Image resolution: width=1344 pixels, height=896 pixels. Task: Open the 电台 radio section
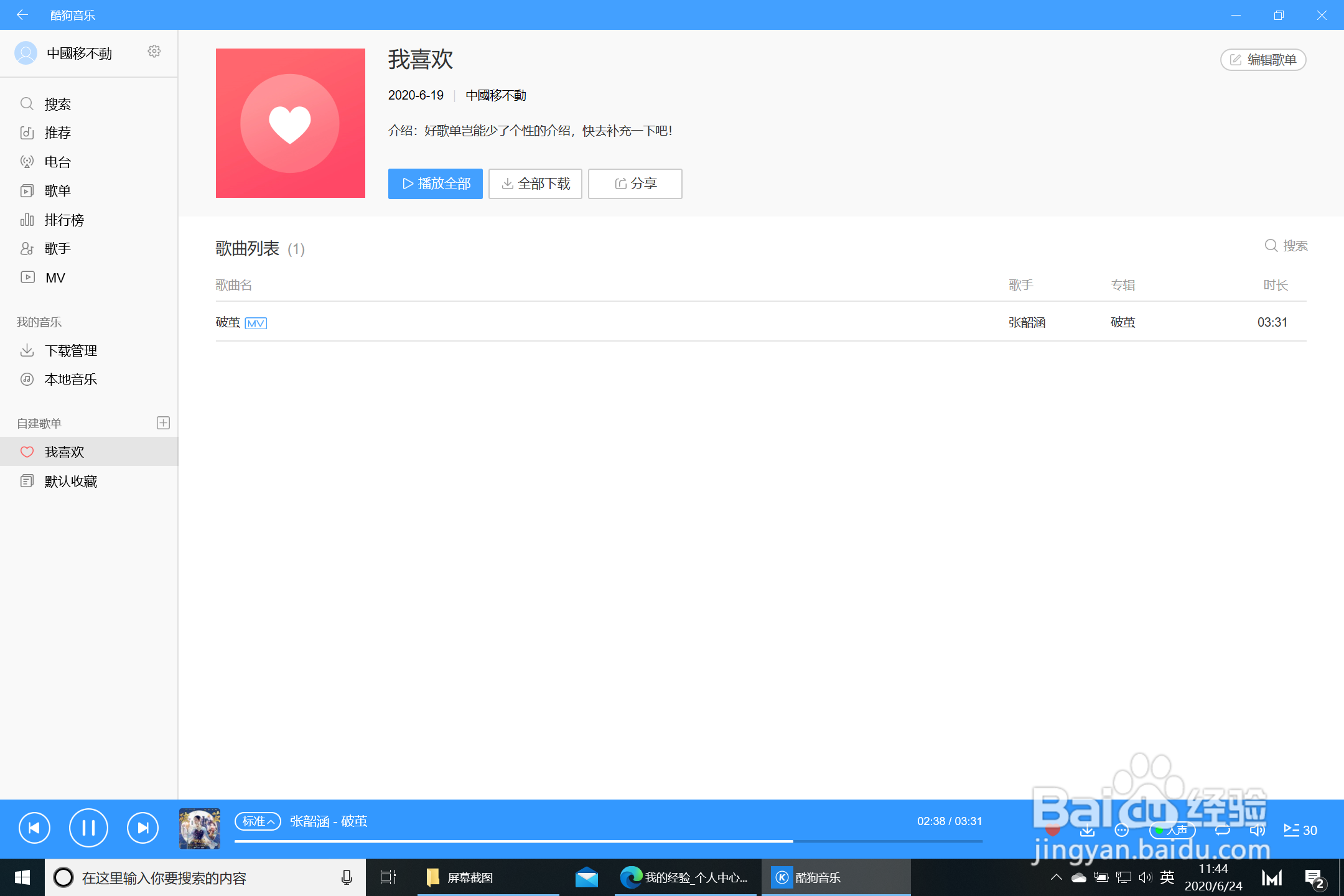[x=57, y=162]
